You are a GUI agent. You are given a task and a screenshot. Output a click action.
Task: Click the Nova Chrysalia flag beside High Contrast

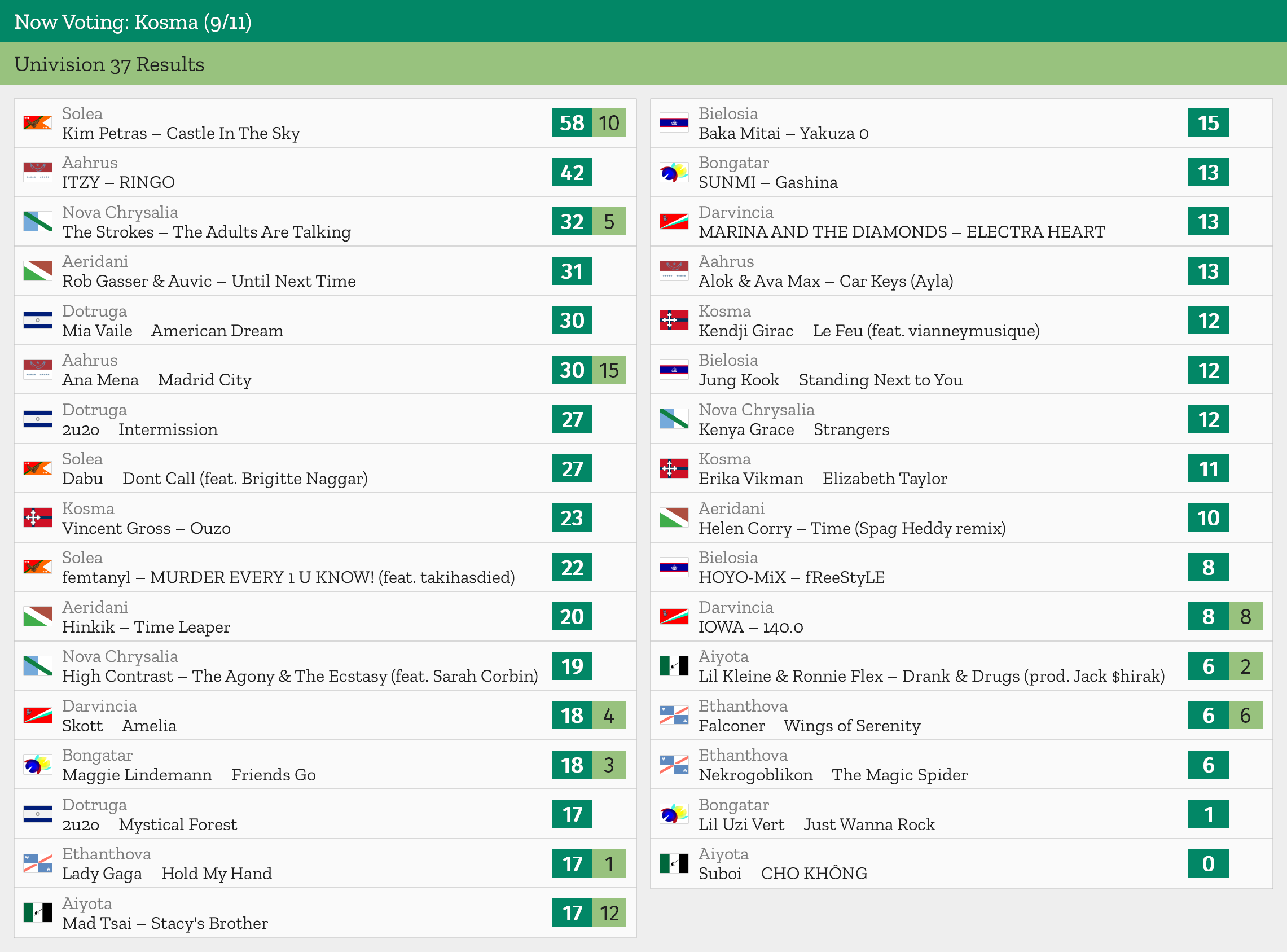[x=37, y=665]
